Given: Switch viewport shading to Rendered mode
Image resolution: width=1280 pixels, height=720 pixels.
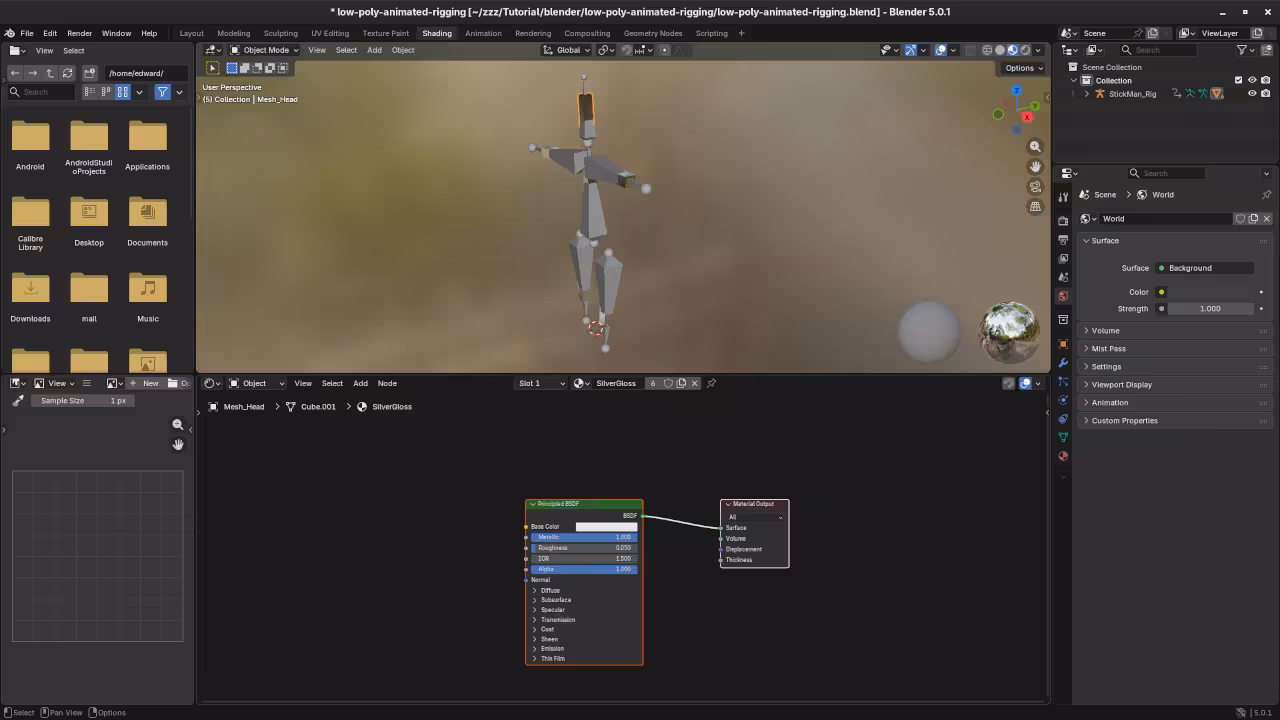Looking at the screenshot, I should (1025, 50).
